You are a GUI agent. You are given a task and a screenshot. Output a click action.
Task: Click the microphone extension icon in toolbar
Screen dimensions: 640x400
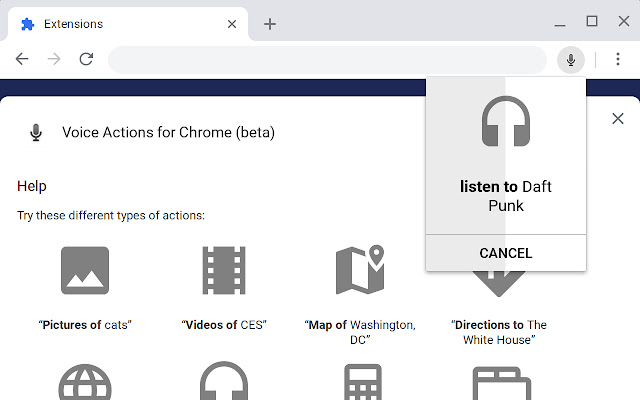point(570,60)
